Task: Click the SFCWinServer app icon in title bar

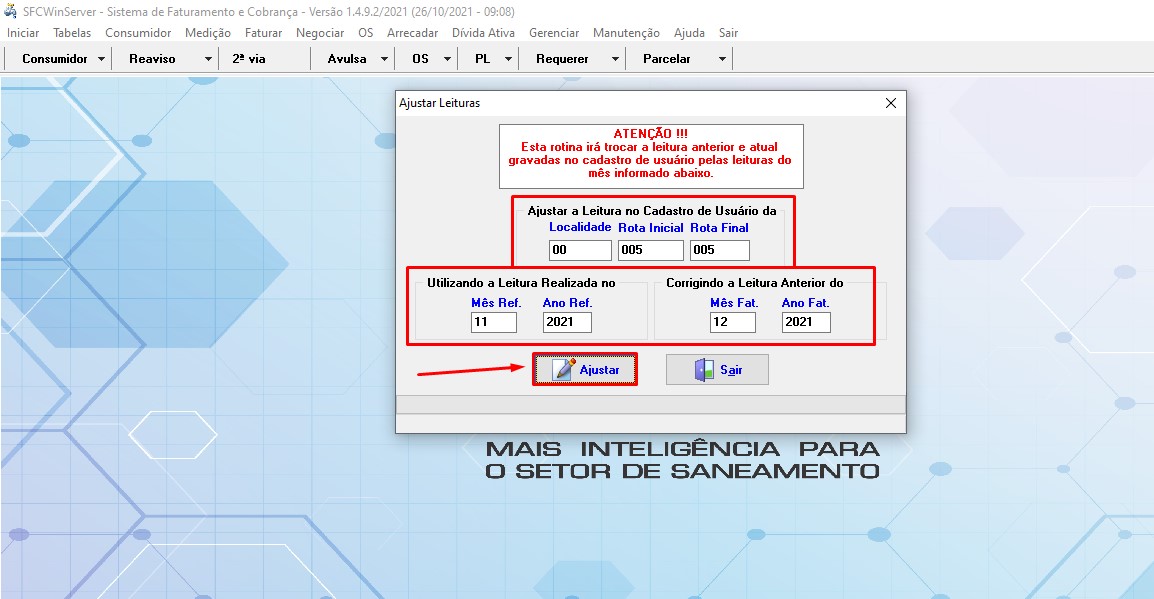Action: [12, 11]
